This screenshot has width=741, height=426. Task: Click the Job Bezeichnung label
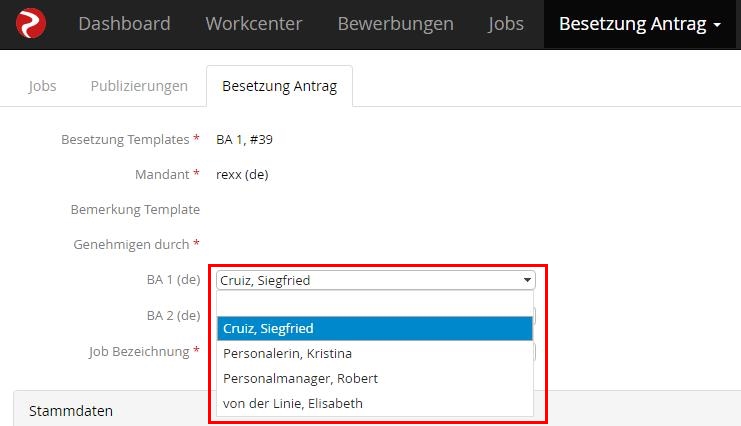click(139, 352)
